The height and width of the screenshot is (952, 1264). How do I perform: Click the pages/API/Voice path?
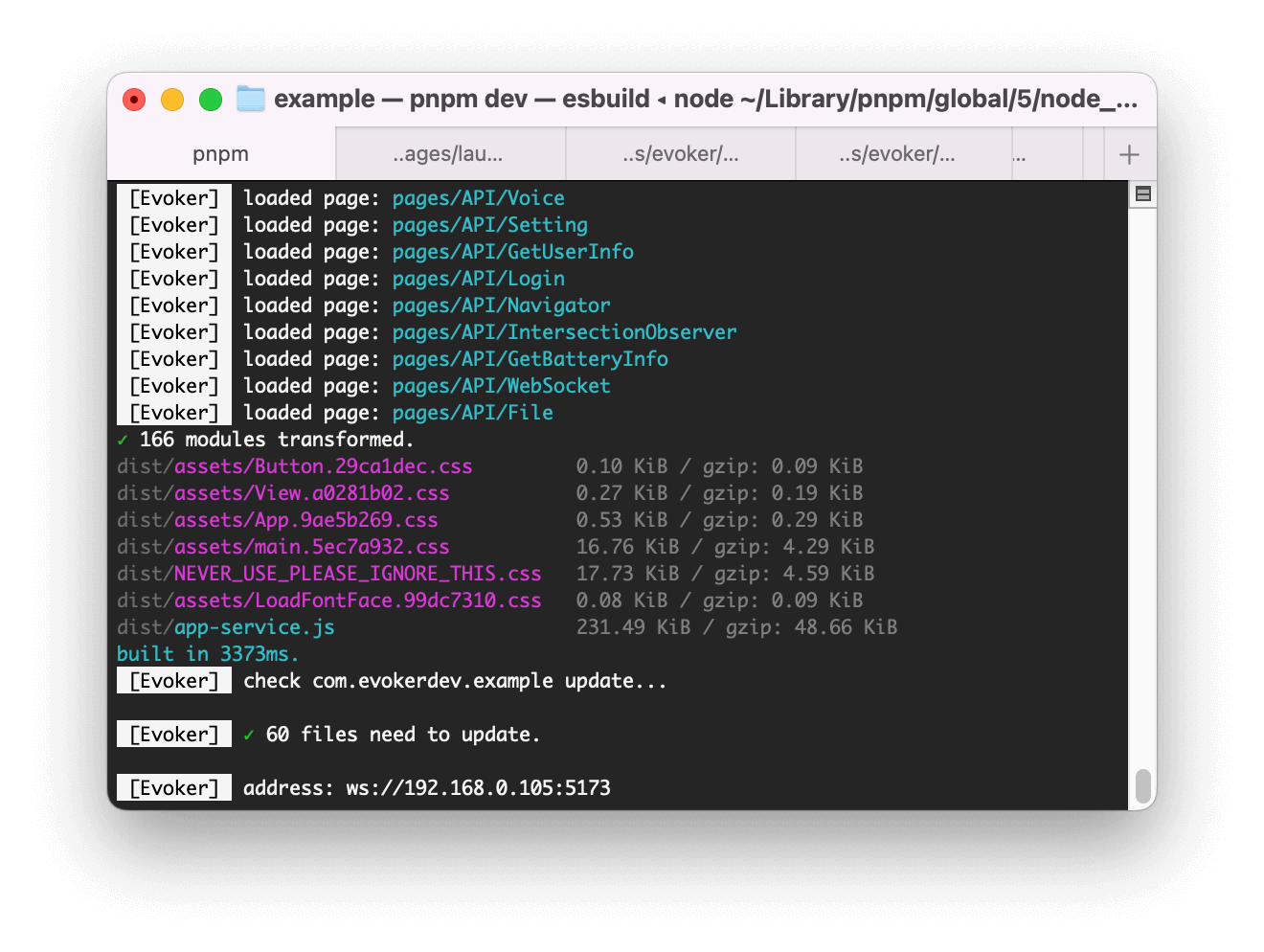pos(479,198)
